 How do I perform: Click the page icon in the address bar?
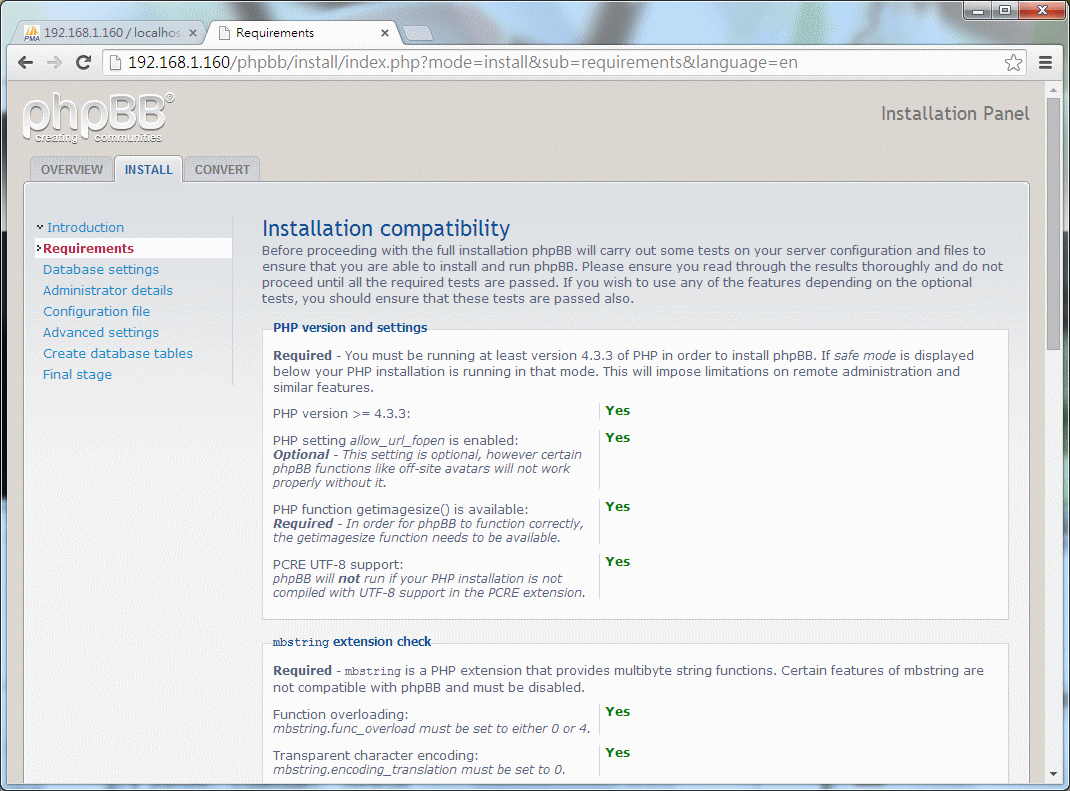[115, 63]
